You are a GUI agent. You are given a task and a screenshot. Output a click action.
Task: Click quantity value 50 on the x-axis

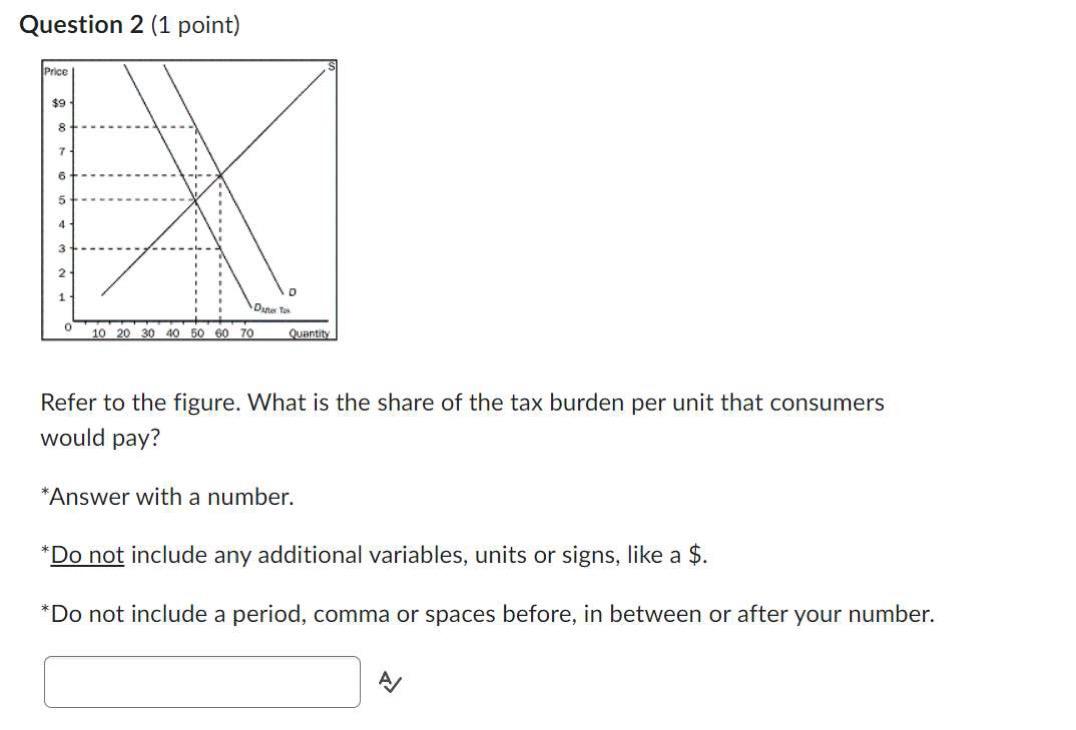tap(197, 333)
